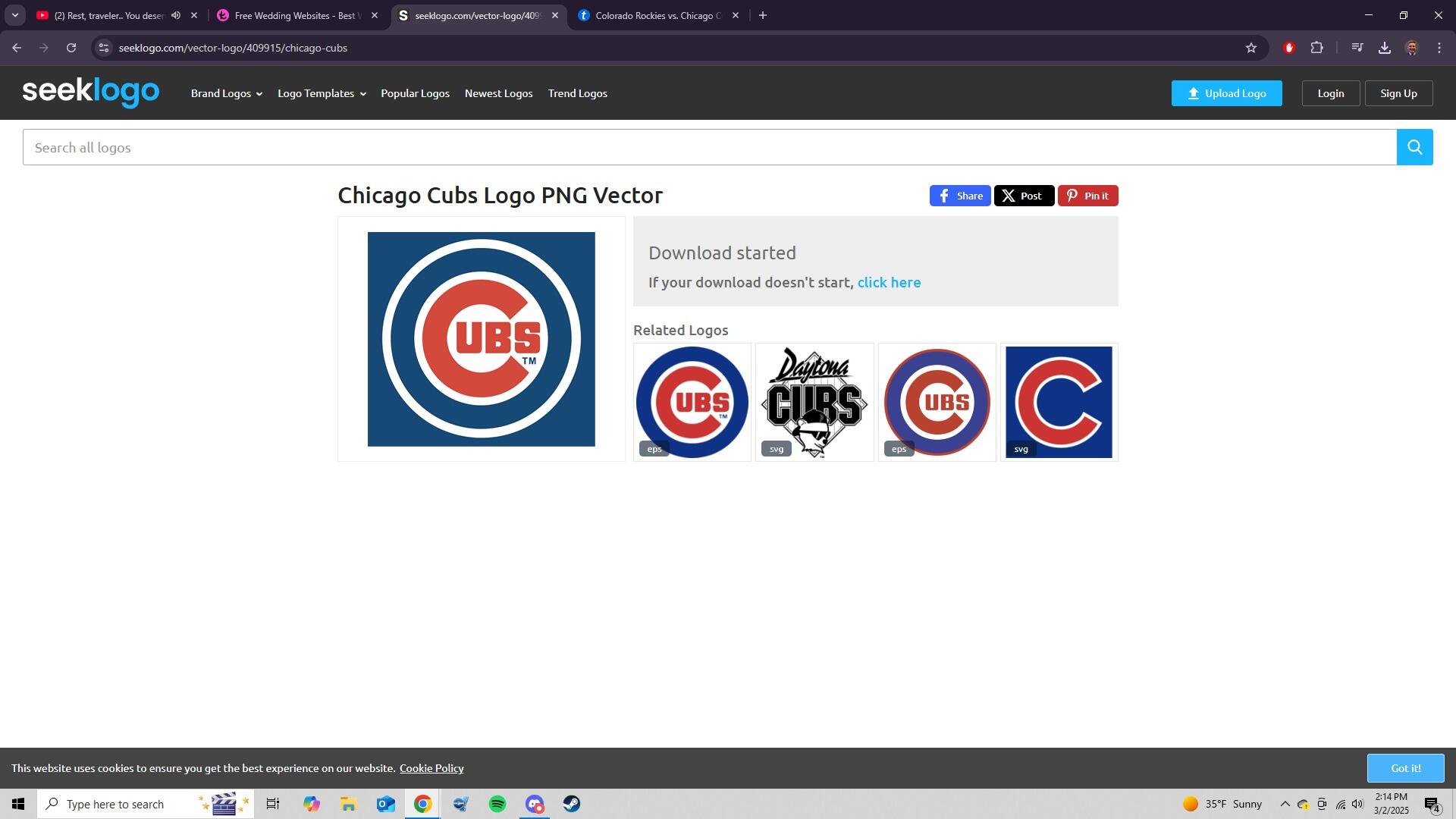
Task: Launch Outlook from the taskbar
Action: [x=386, y=804]
